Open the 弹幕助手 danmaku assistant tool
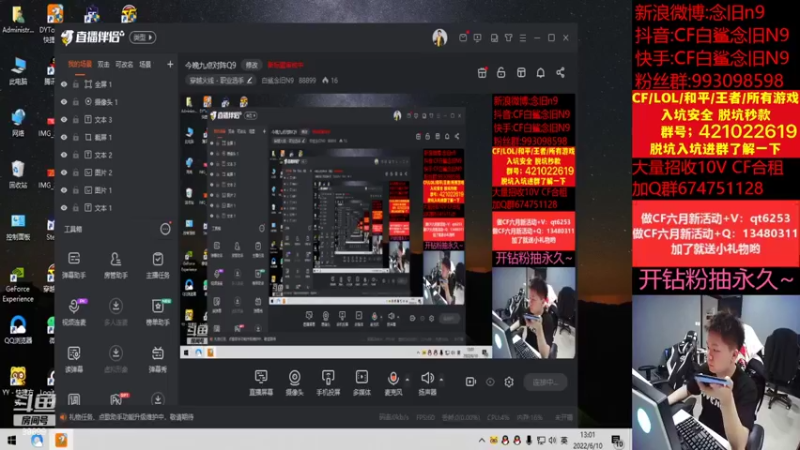This screenshot has width=800, height=450. click(x=74, y=265)
